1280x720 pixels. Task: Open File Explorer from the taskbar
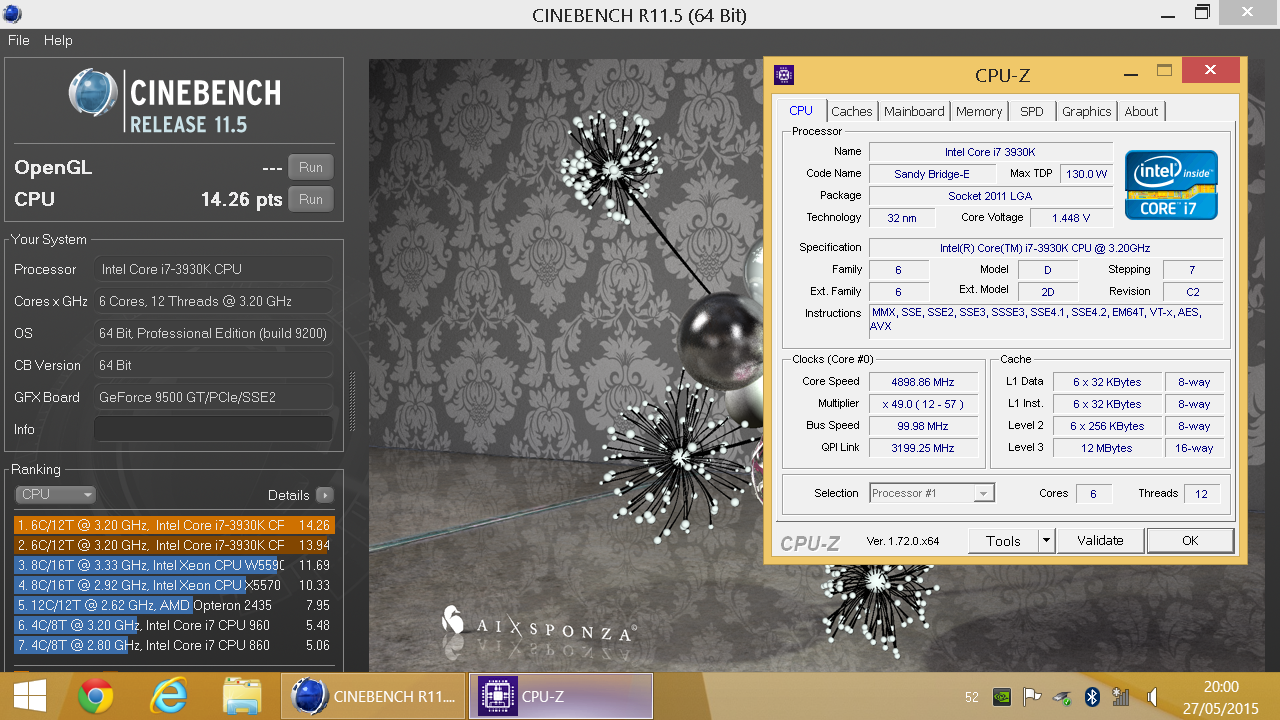pos(242,696)
